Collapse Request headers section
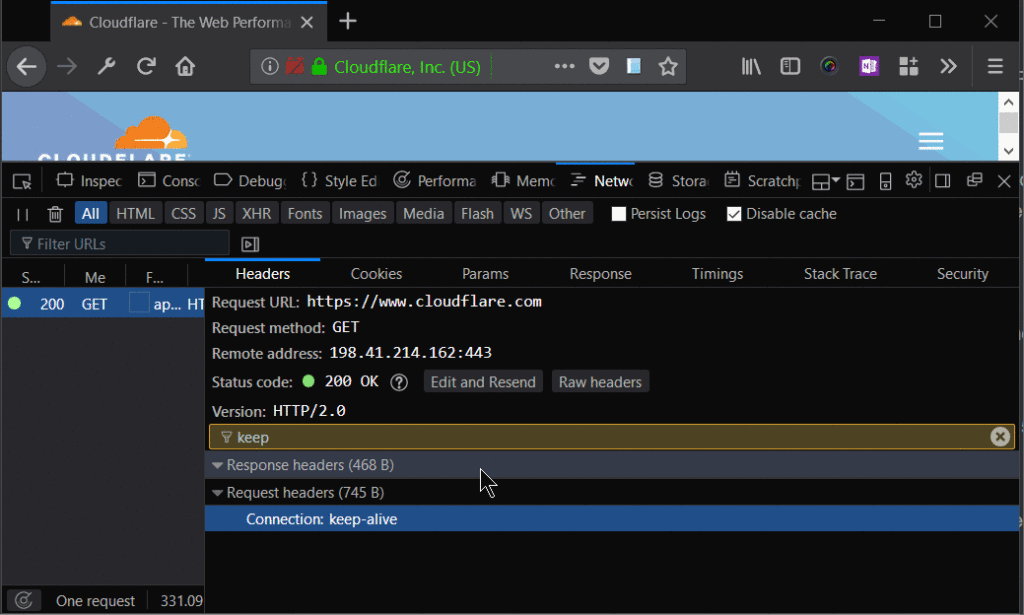Viewport: 1024px width, 615px height. pyautogui.click(x=217, y=493)
